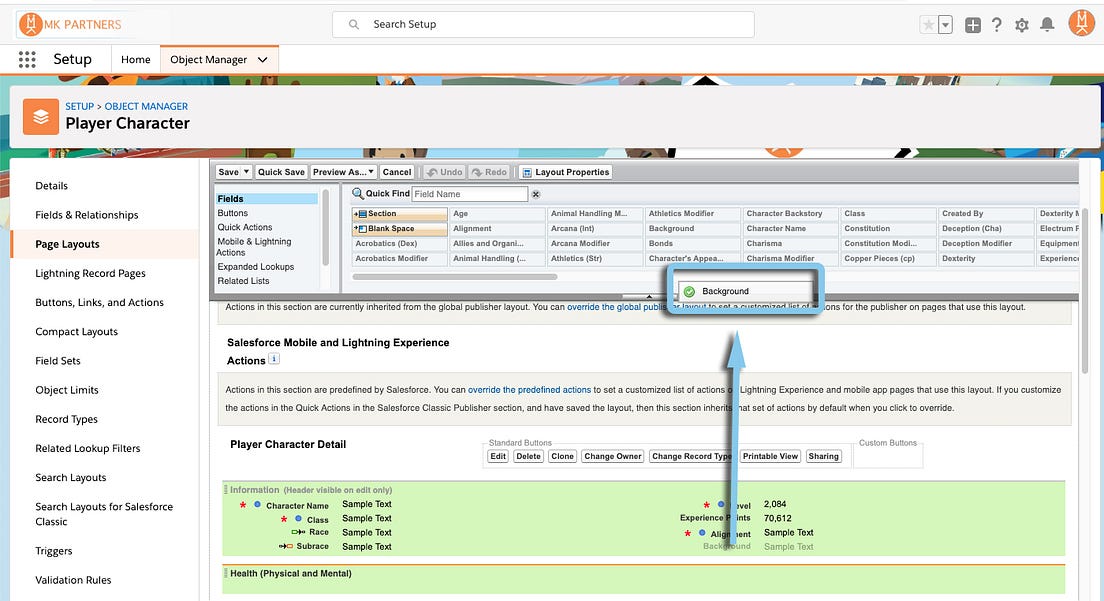Click the horizontal palette scrollbar
Screen dimensions: 1104x601
455,277
